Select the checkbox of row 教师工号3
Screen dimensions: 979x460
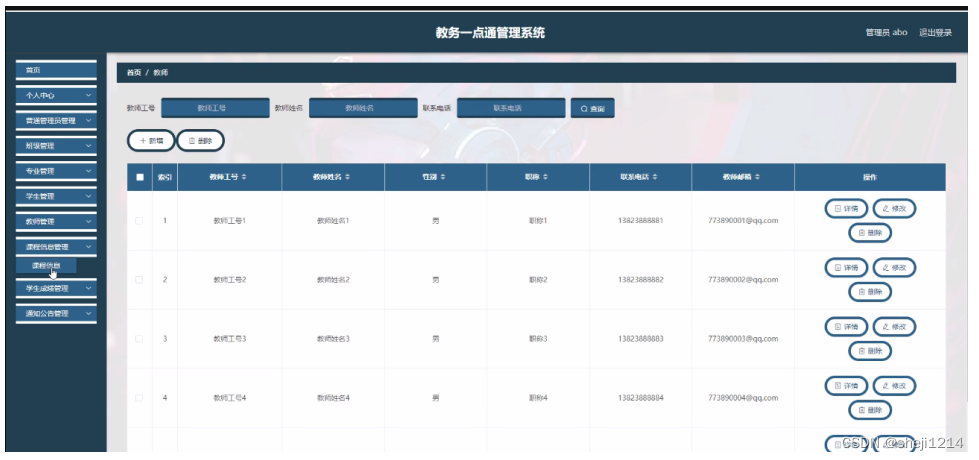pyautogui.click(x=139, y=339)
